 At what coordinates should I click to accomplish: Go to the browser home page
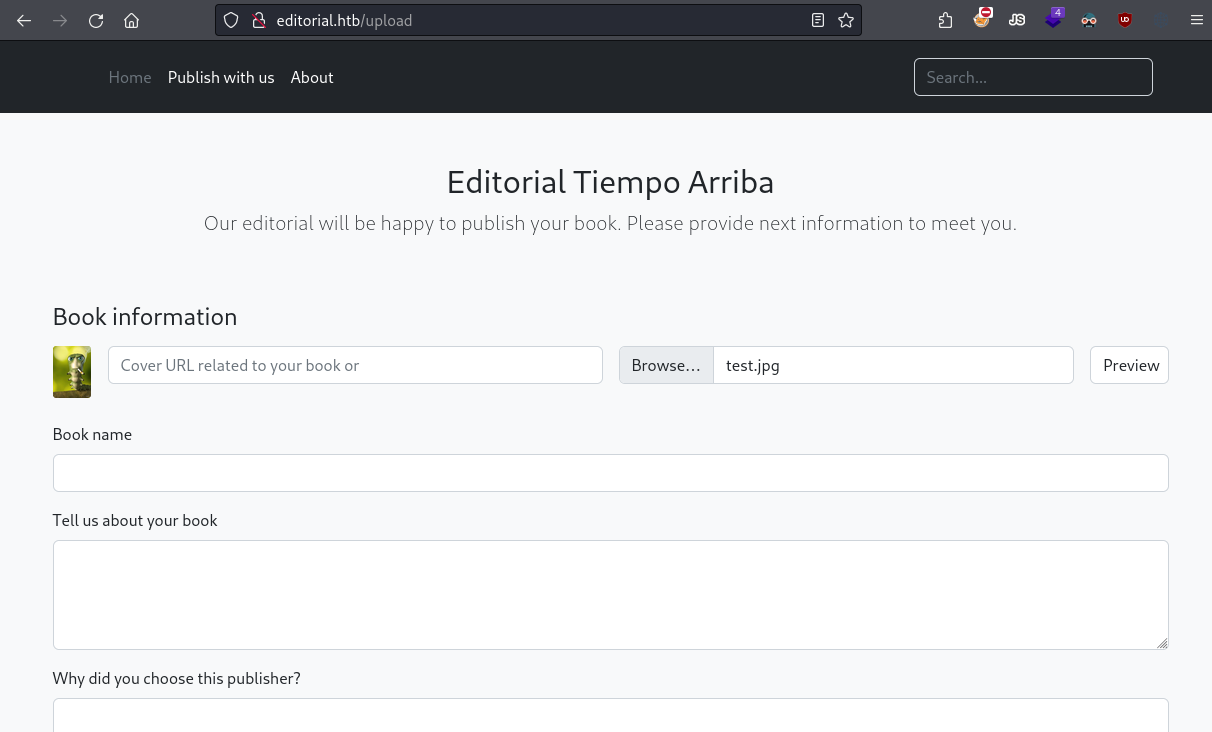pos(132,20)
